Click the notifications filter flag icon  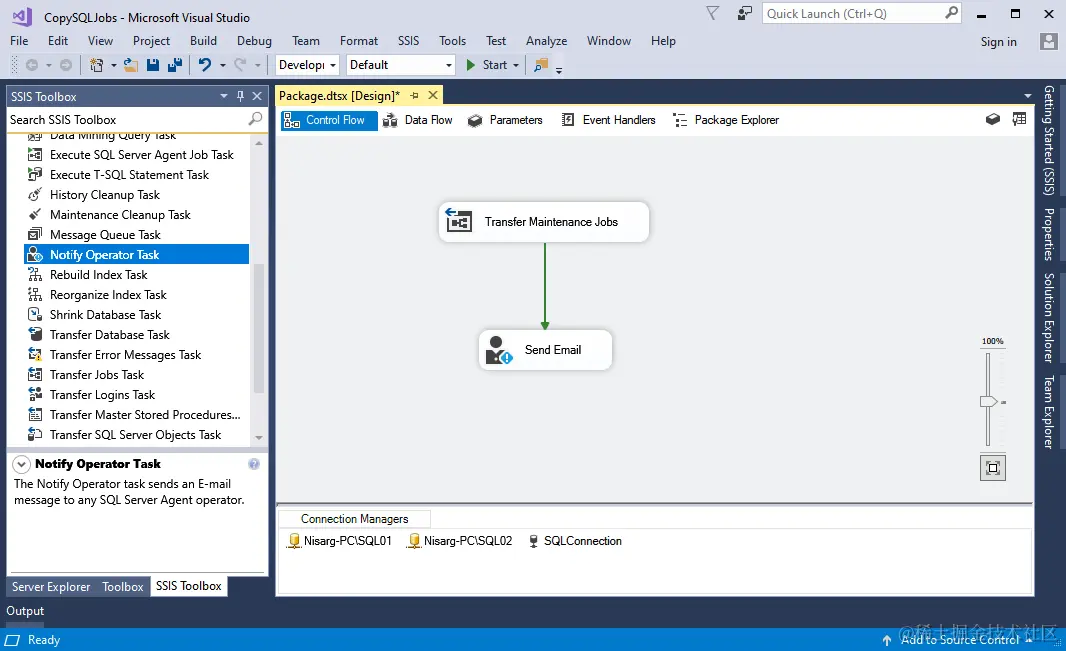tap(712, 13)
